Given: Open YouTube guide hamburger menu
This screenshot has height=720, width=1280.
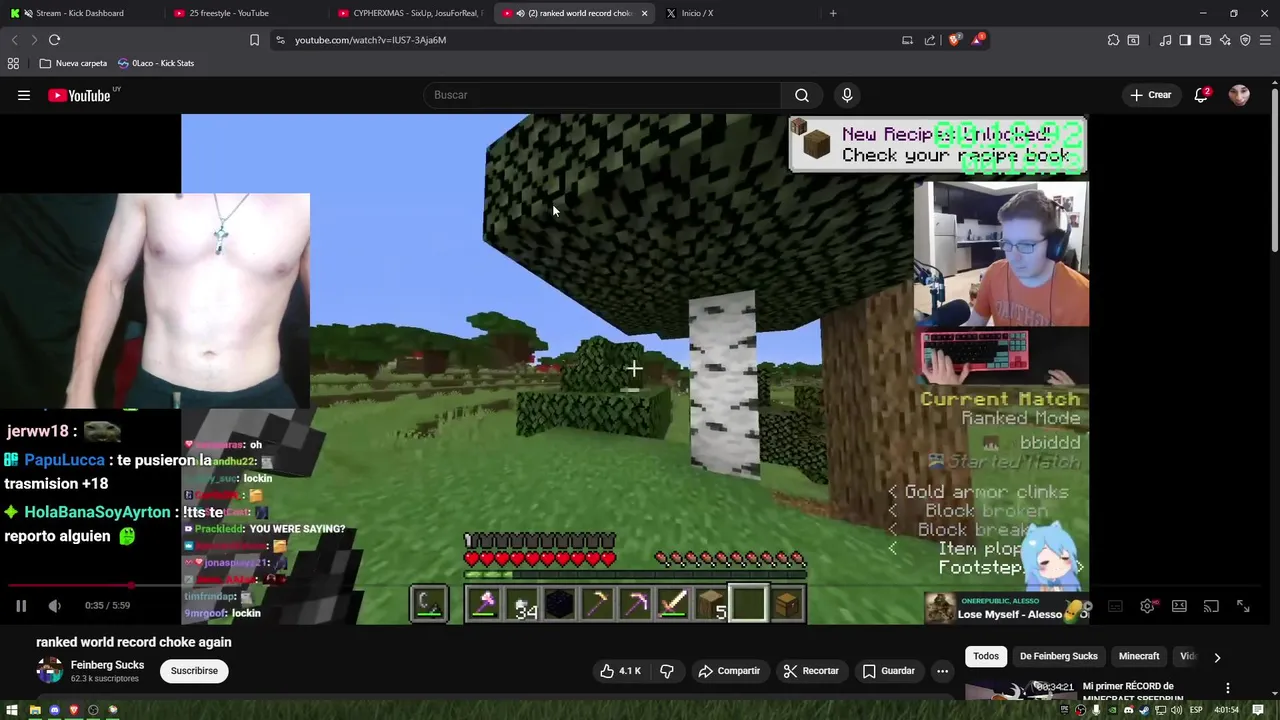Looking at the screenshot, I should tap(24, 95).
